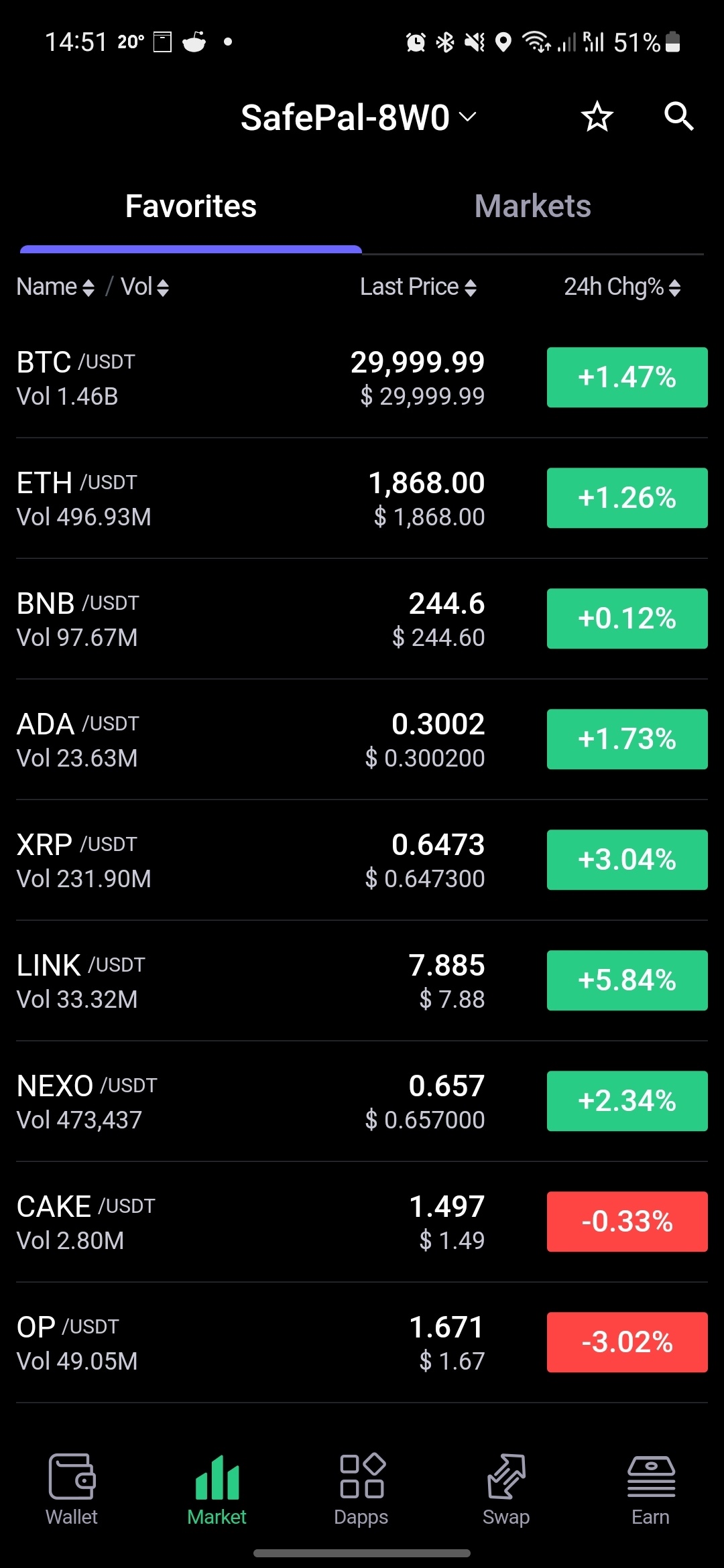The height and width of the screenshot is (1568, 724).
Task: Open the search magnifier icon
Action: point(678,117)
